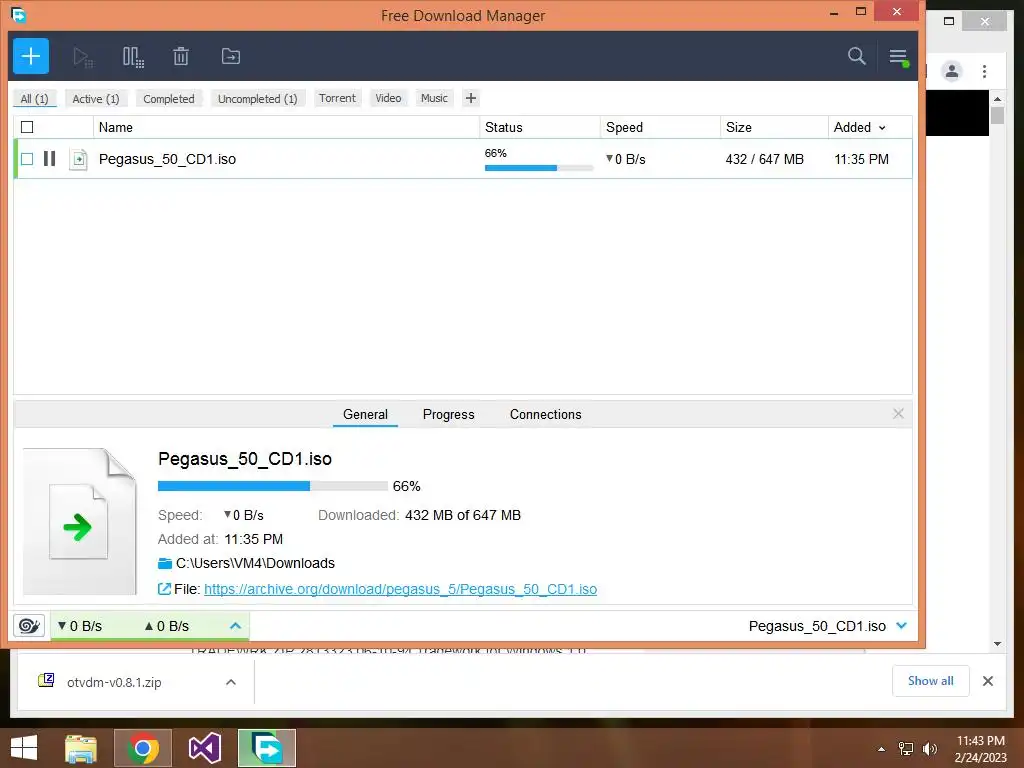Click the Show all downloads button in Chrome
This screenshot has width=1024, height=768.
point(931,681)
